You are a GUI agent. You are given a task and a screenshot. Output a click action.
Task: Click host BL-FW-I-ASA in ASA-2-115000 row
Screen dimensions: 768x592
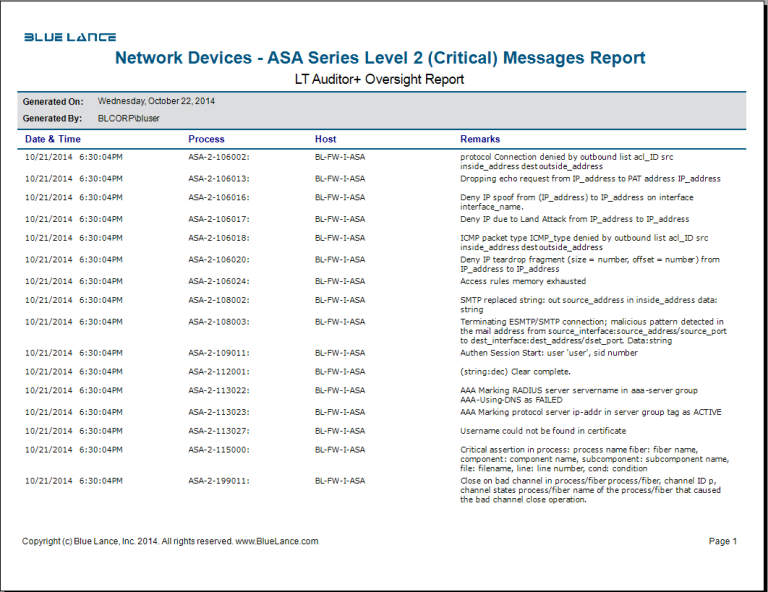[340, 450]
